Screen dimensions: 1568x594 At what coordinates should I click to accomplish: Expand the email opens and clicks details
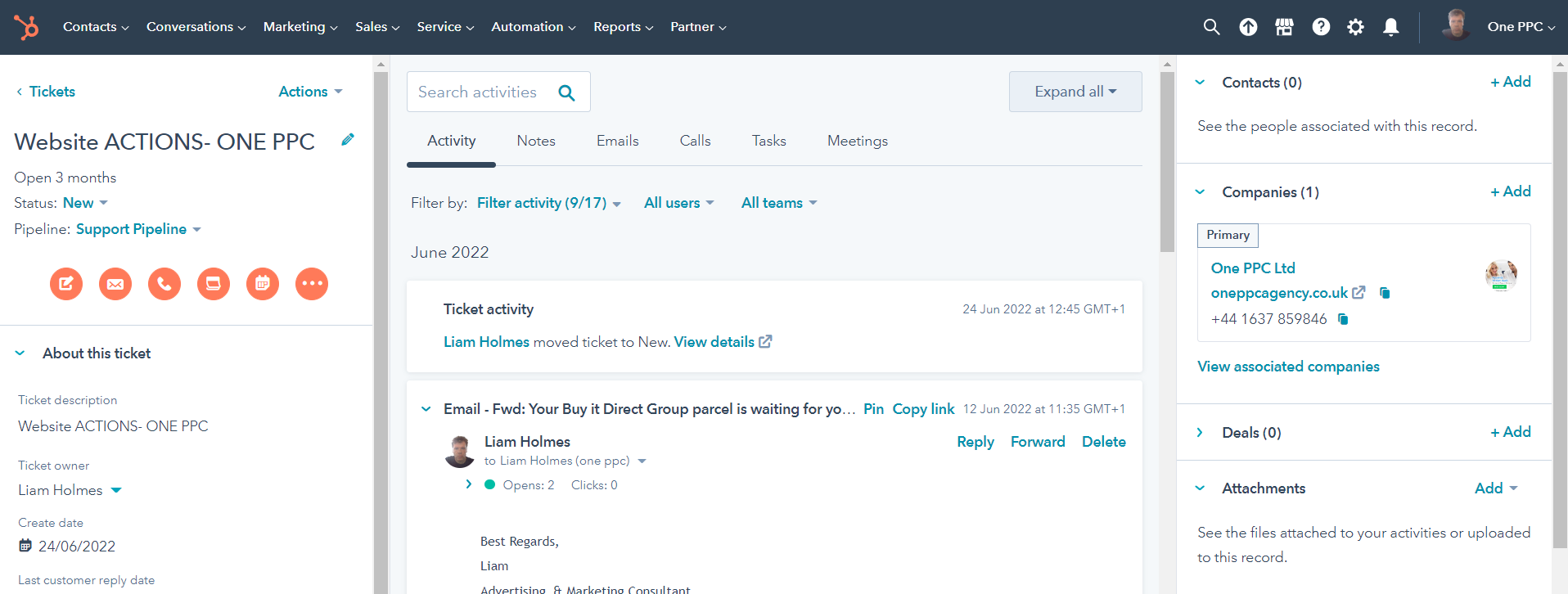[x=468, y=484]
